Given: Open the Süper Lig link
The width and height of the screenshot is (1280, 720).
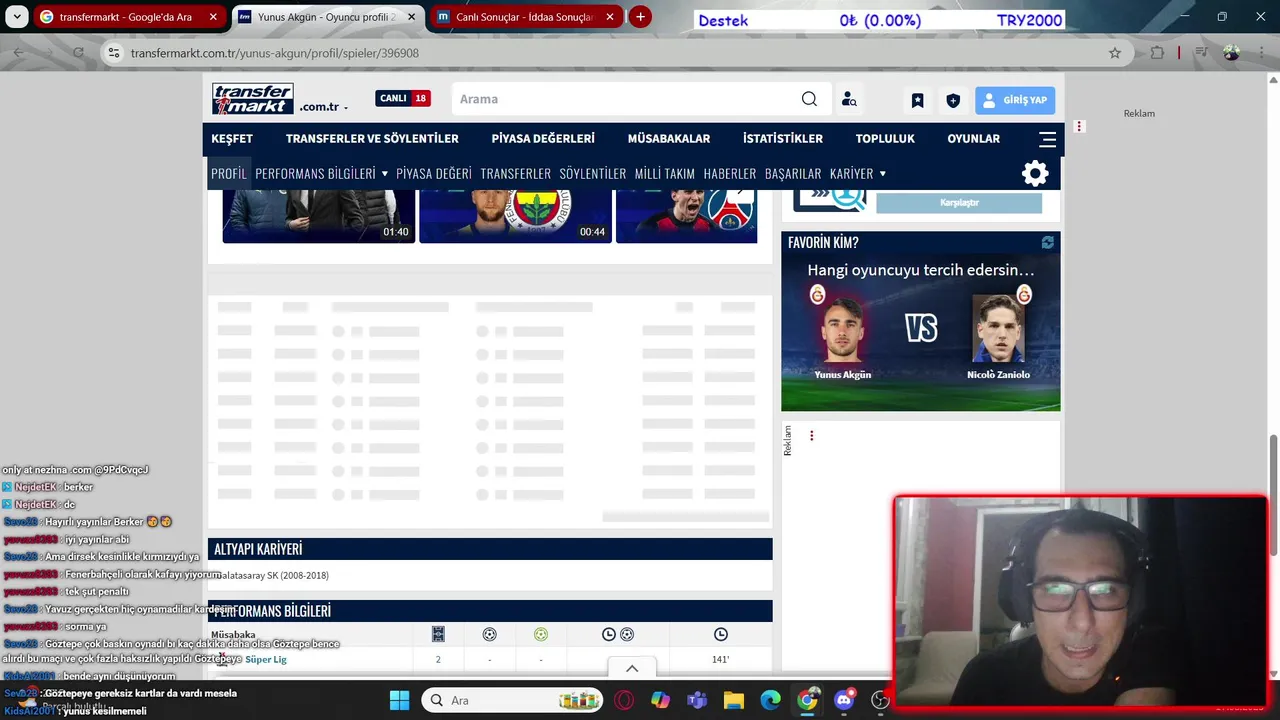Looking at the screenshot, I should point(266,660).
